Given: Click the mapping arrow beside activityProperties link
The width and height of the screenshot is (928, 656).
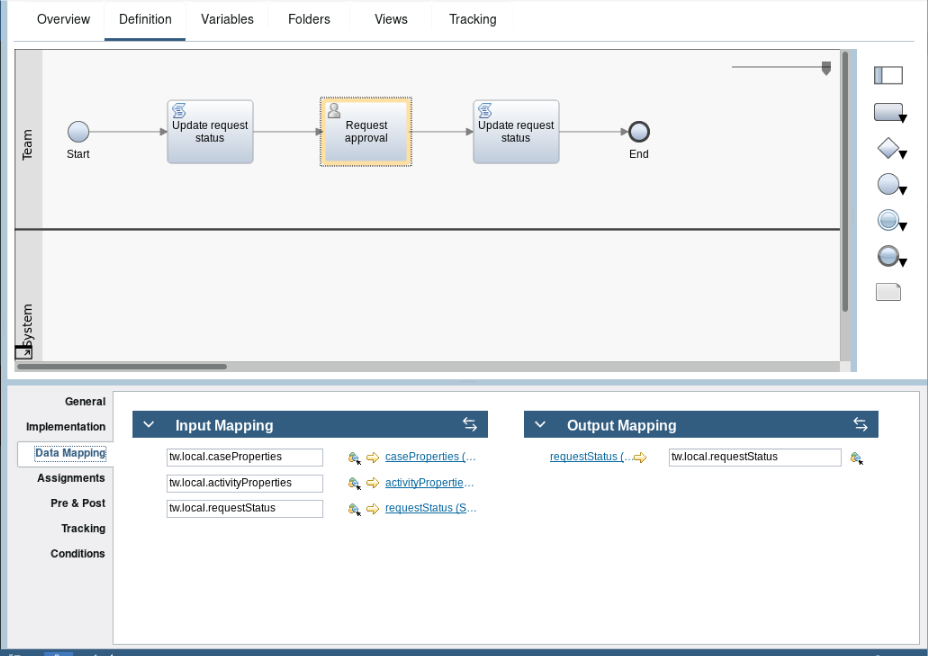Looking at the screenshot, I should 372,483.
